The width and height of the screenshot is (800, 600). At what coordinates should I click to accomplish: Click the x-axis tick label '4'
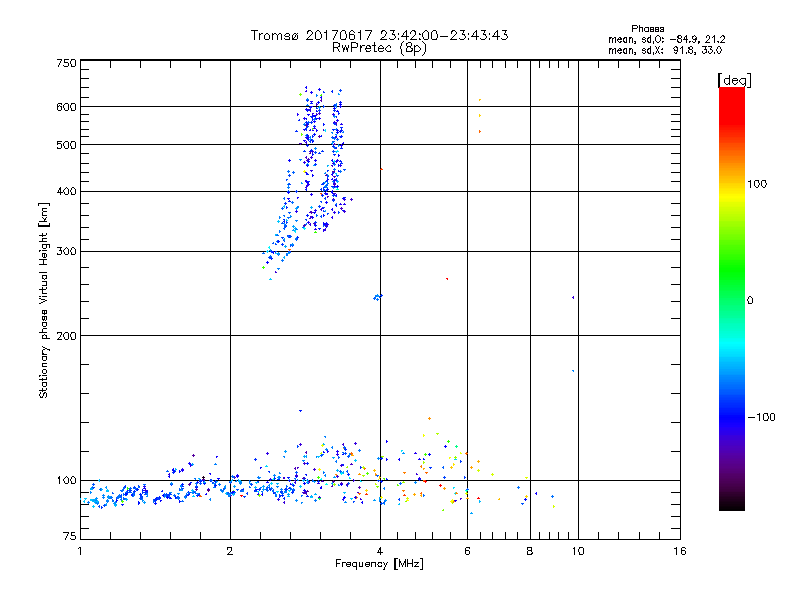(x=380, y=551)
